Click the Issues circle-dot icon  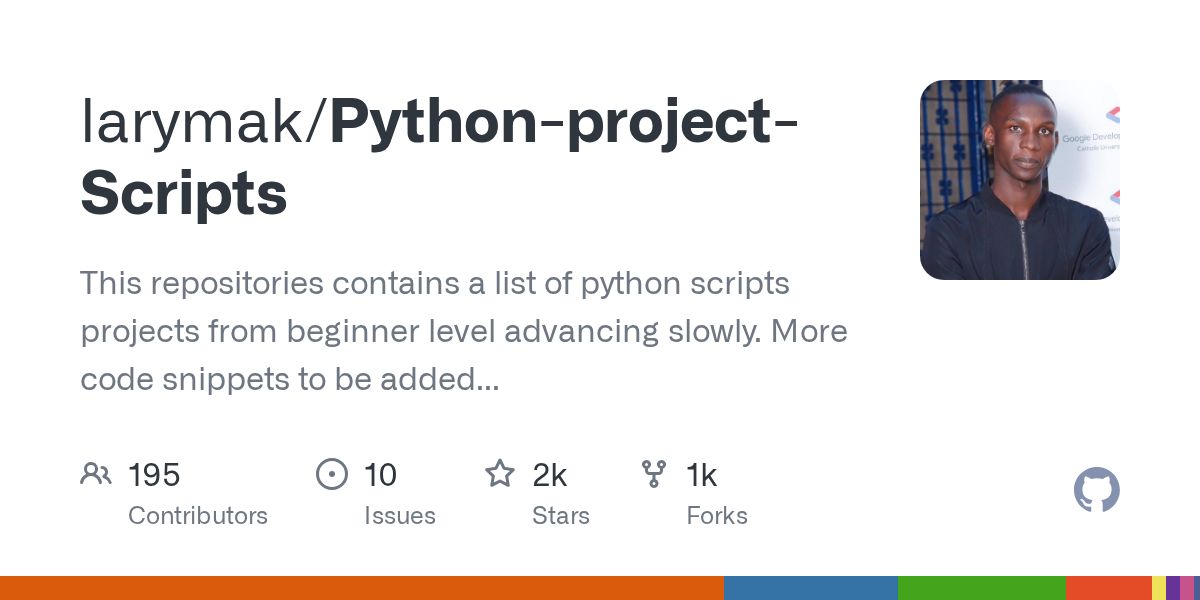tap(331, 473)
